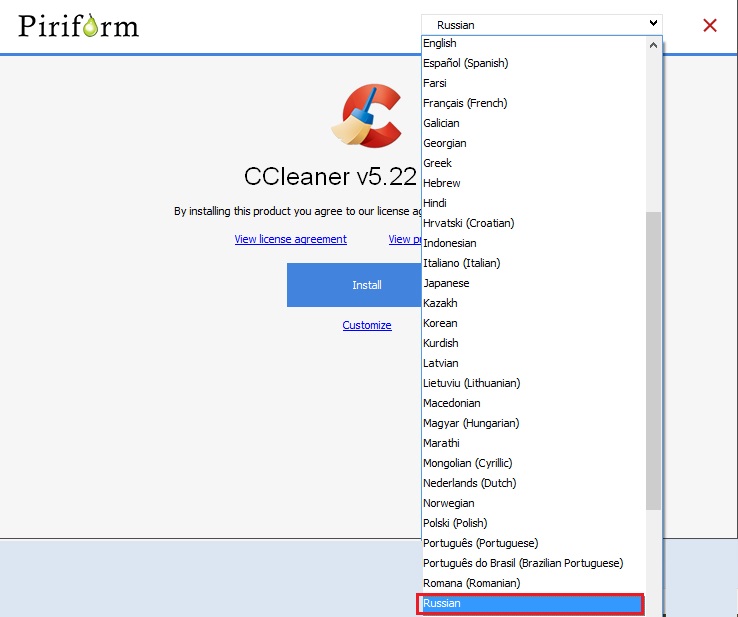Select Hrvatski (Croatian) option
The height and width of the screenshot is (617, 738).
point(534,223)
